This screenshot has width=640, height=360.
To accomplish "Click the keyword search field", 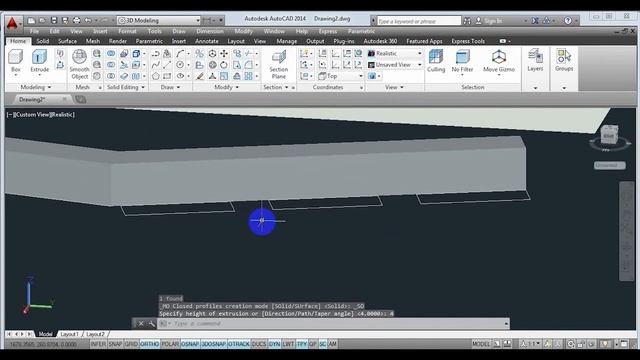I will pyautogui.click(x=419, y=21).
